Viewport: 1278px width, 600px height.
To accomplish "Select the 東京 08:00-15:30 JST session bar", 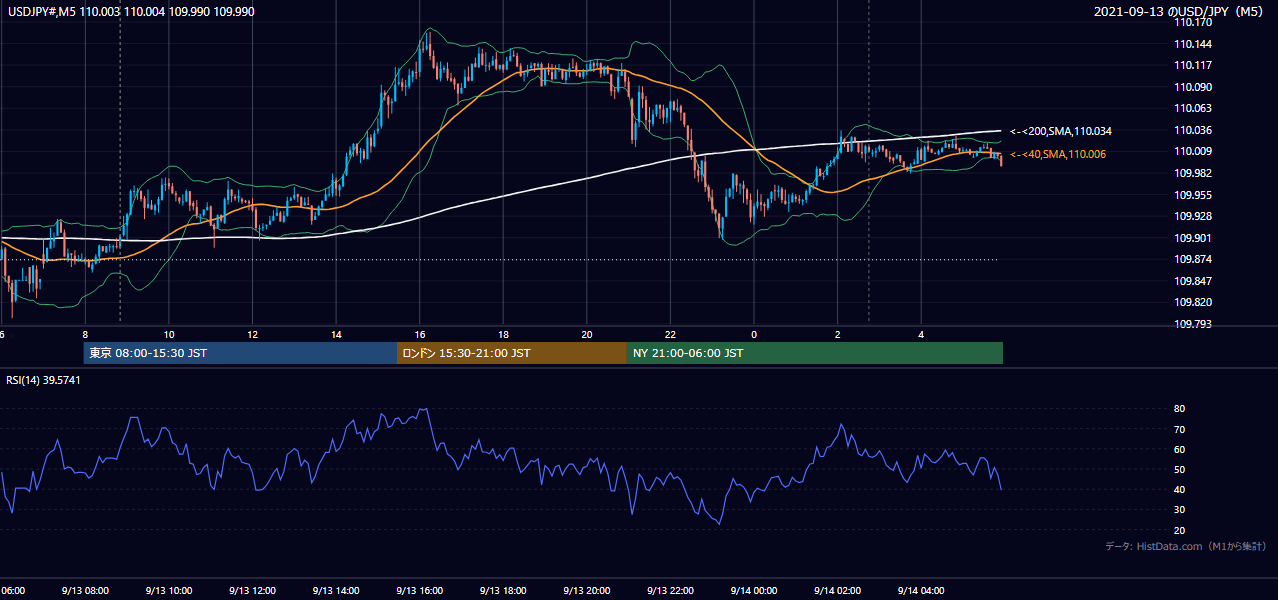I will [x=240, y=353].
